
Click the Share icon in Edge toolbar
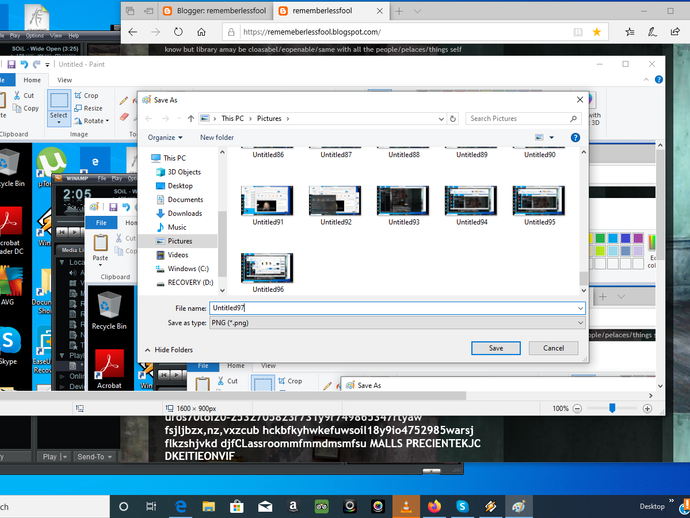pos(675,32)
